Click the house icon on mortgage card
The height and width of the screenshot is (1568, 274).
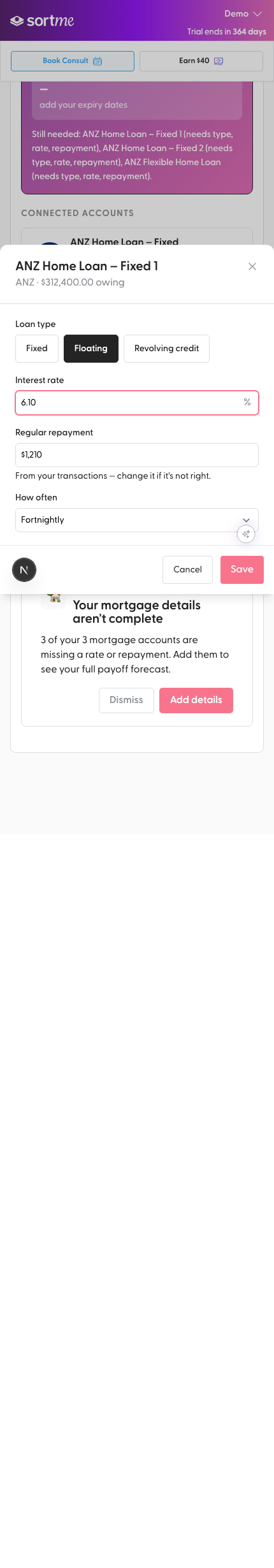[54, 599]
